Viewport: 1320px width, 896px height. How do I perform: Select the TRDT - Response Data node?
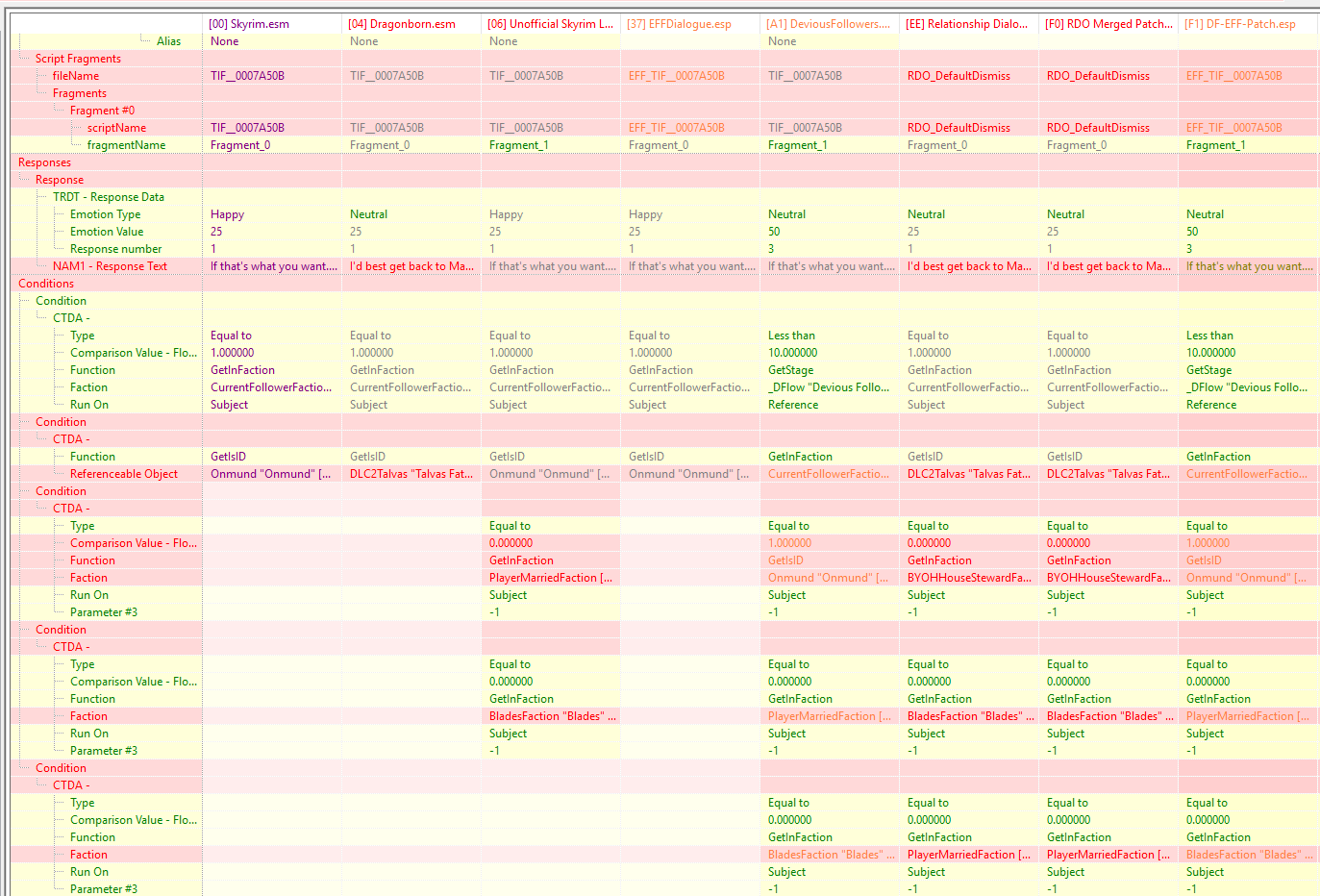coord(108,197)
